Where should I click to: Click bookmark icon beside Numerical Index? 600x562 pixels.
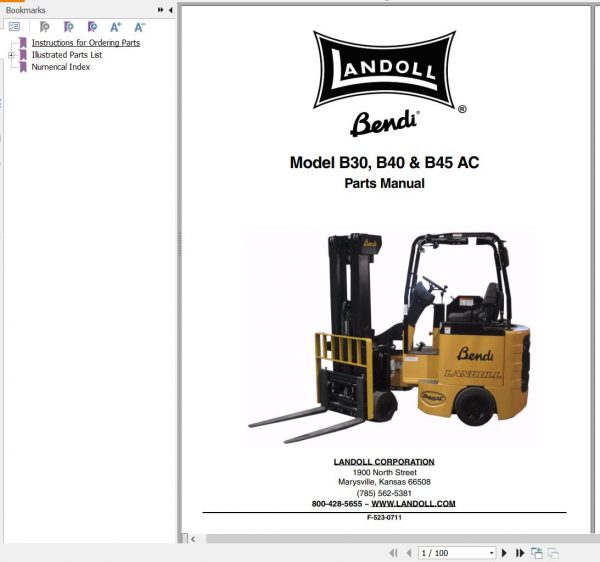click(x=23, y=67)
